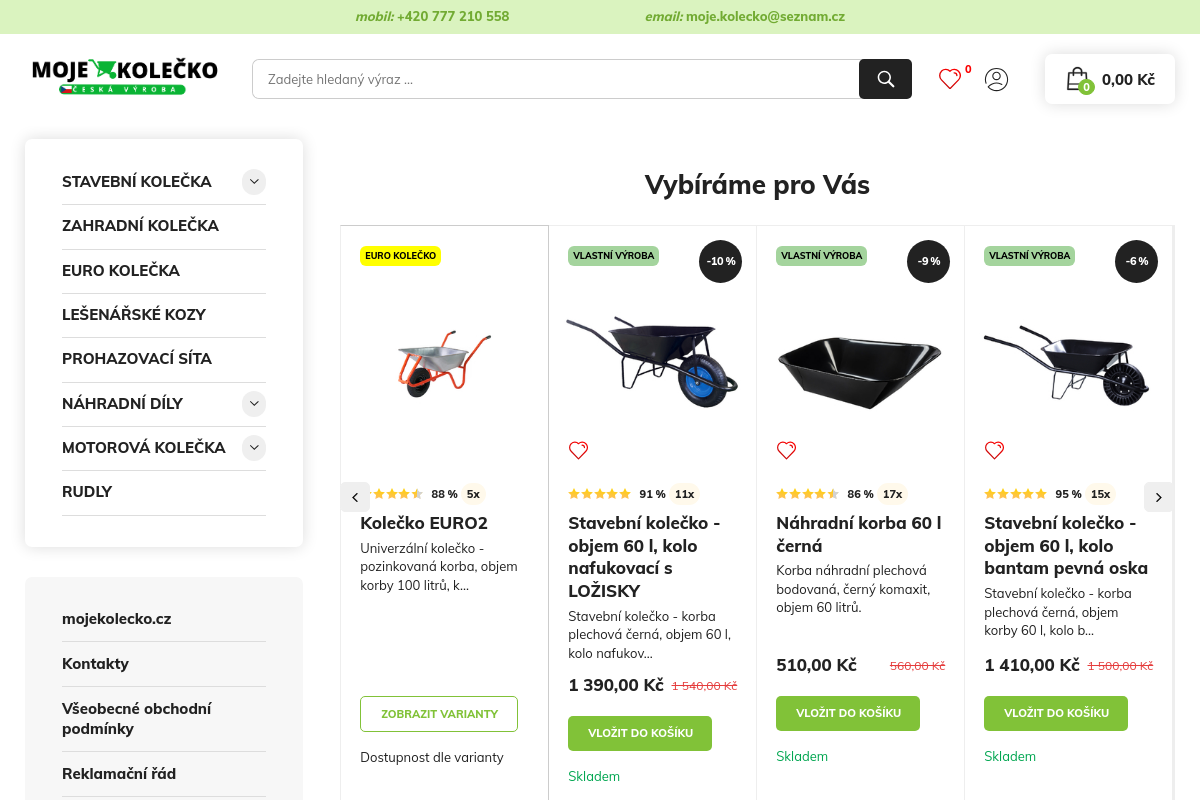This screenshot has height=800, width=1200.
Task: Open the Lešenářské kozy category
Action: [134, 315]
